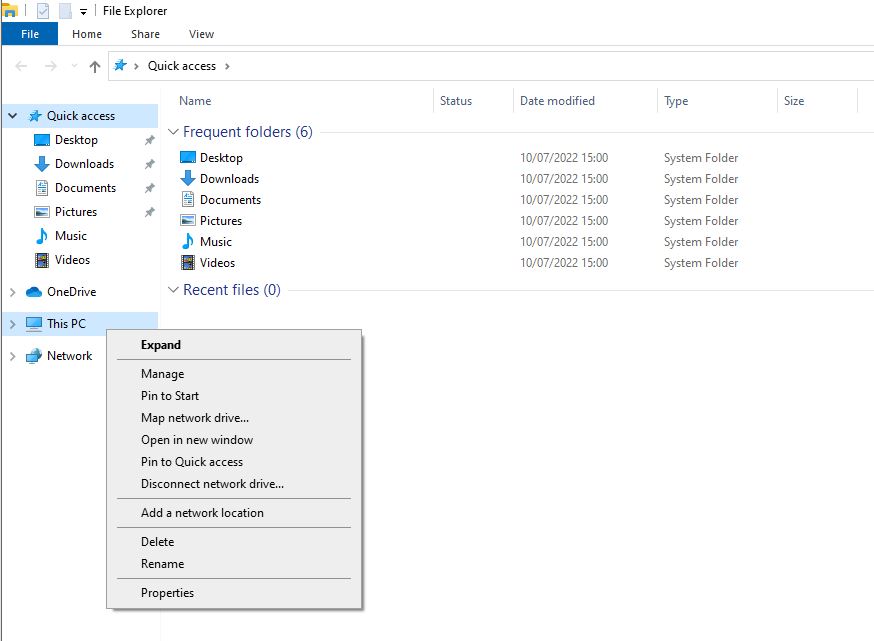The image size is (874, 641).
Task: Click the Up arrow navigation icon
Action: coord(95,66)
